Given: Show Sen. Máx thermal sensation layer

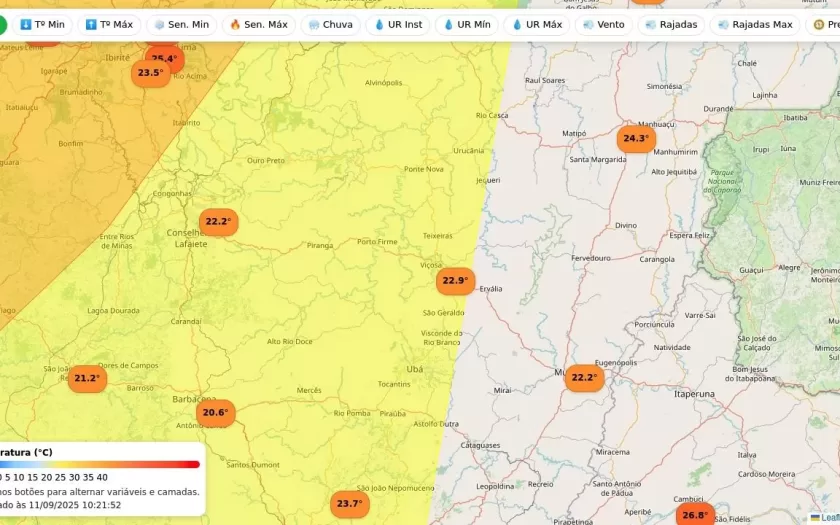Looking at the screenshot, I should (258, 25).
